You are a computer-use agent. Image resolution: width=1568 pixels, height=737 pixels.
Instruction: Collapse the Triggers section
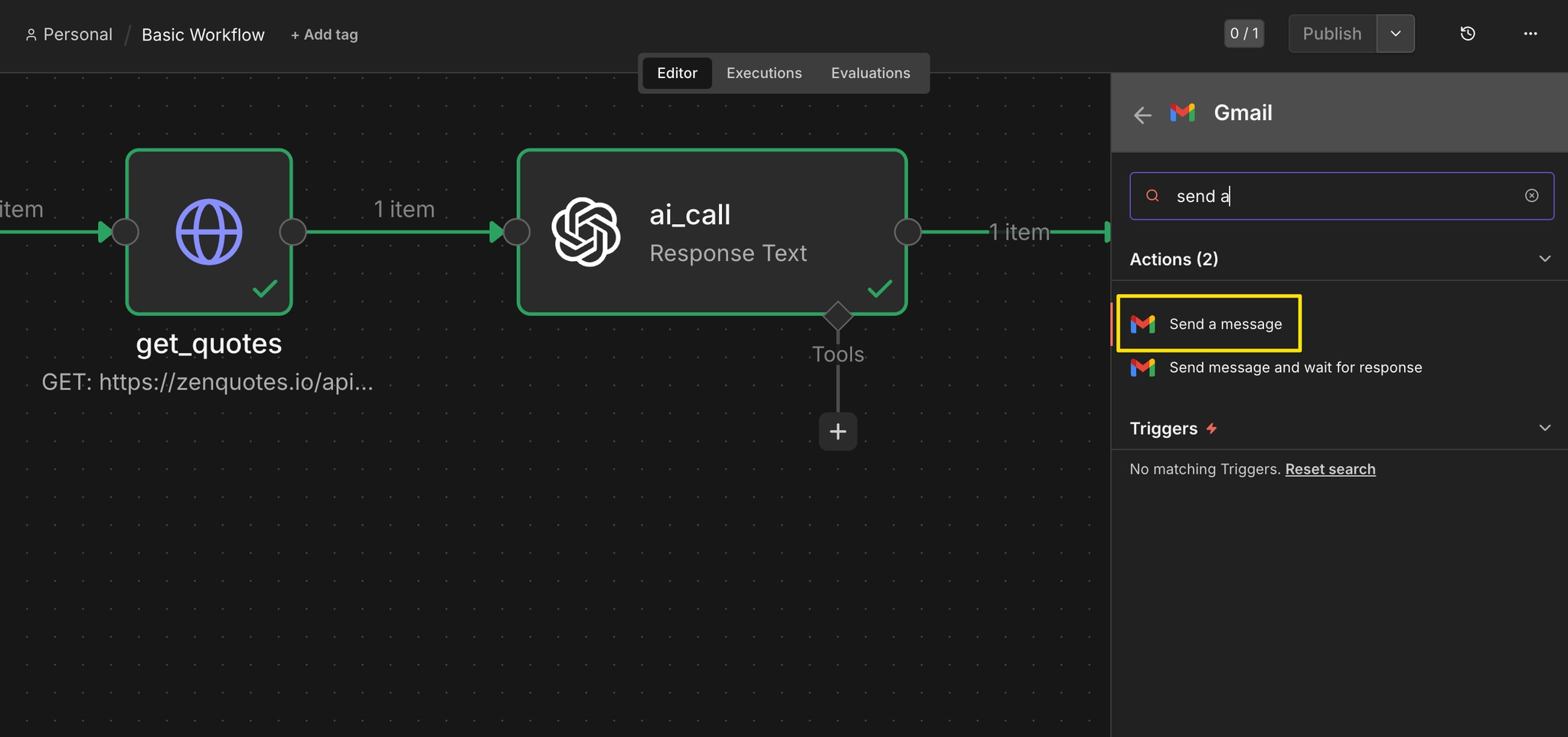[1544, 428]
